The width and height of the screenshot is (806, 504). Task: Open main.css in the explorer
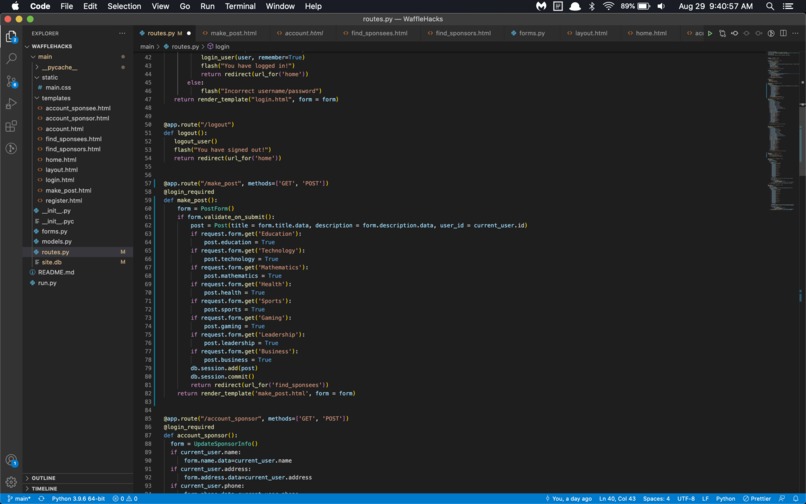pos(58,88)
